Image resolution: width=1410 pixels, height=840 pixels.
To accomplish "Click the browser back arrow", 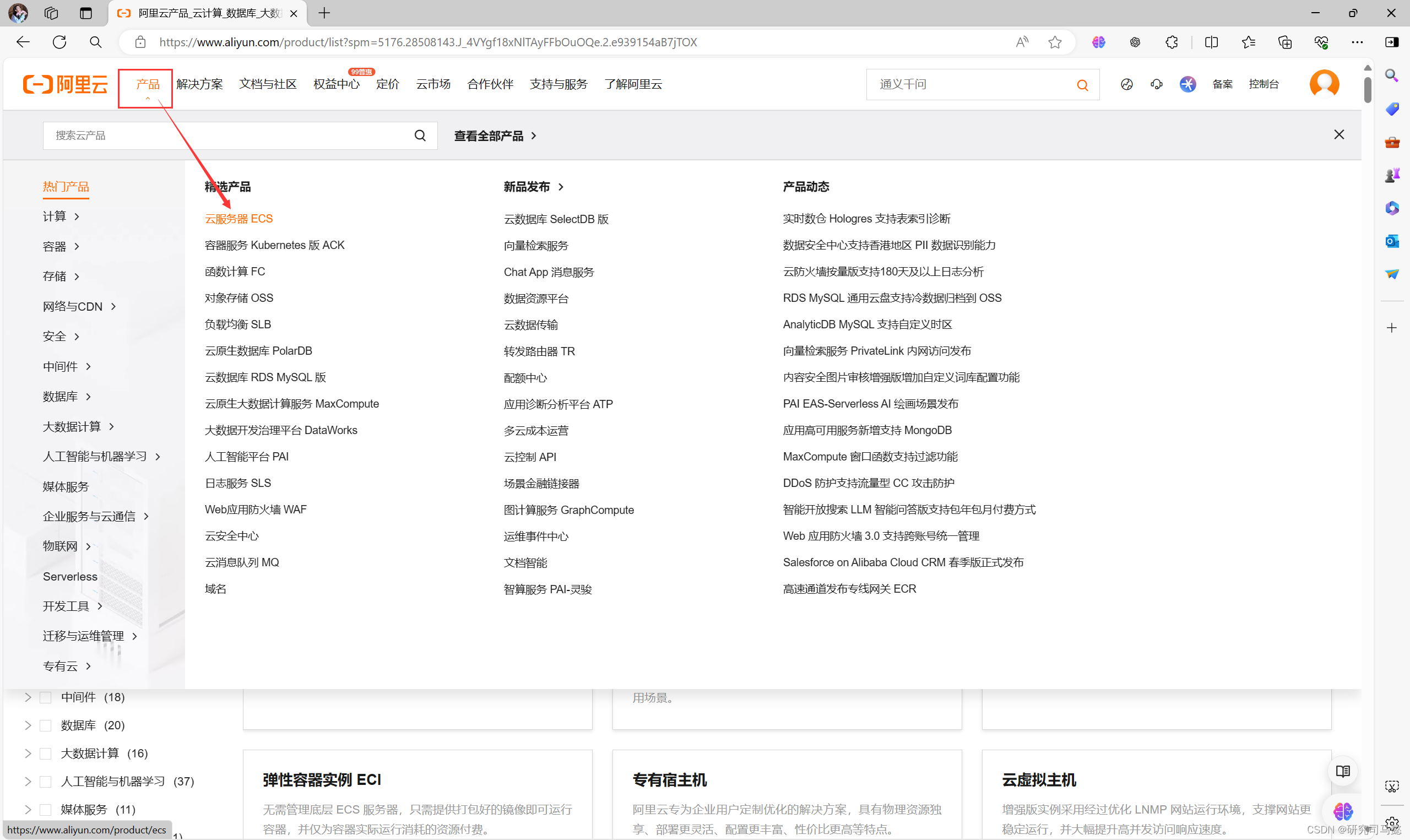I will 23,42.
